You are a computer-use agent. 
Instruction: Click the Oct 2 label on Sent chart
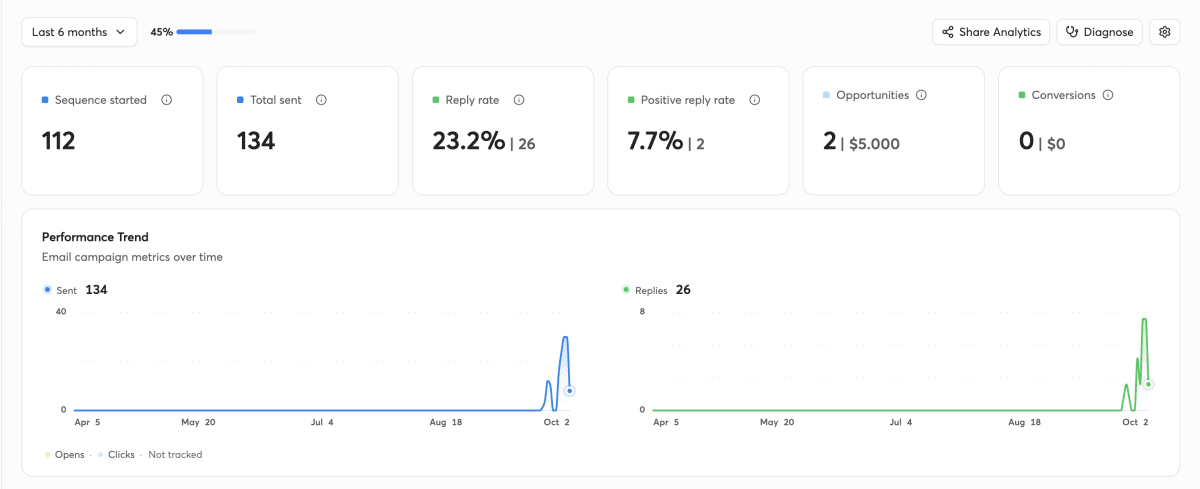pos(555,423)
